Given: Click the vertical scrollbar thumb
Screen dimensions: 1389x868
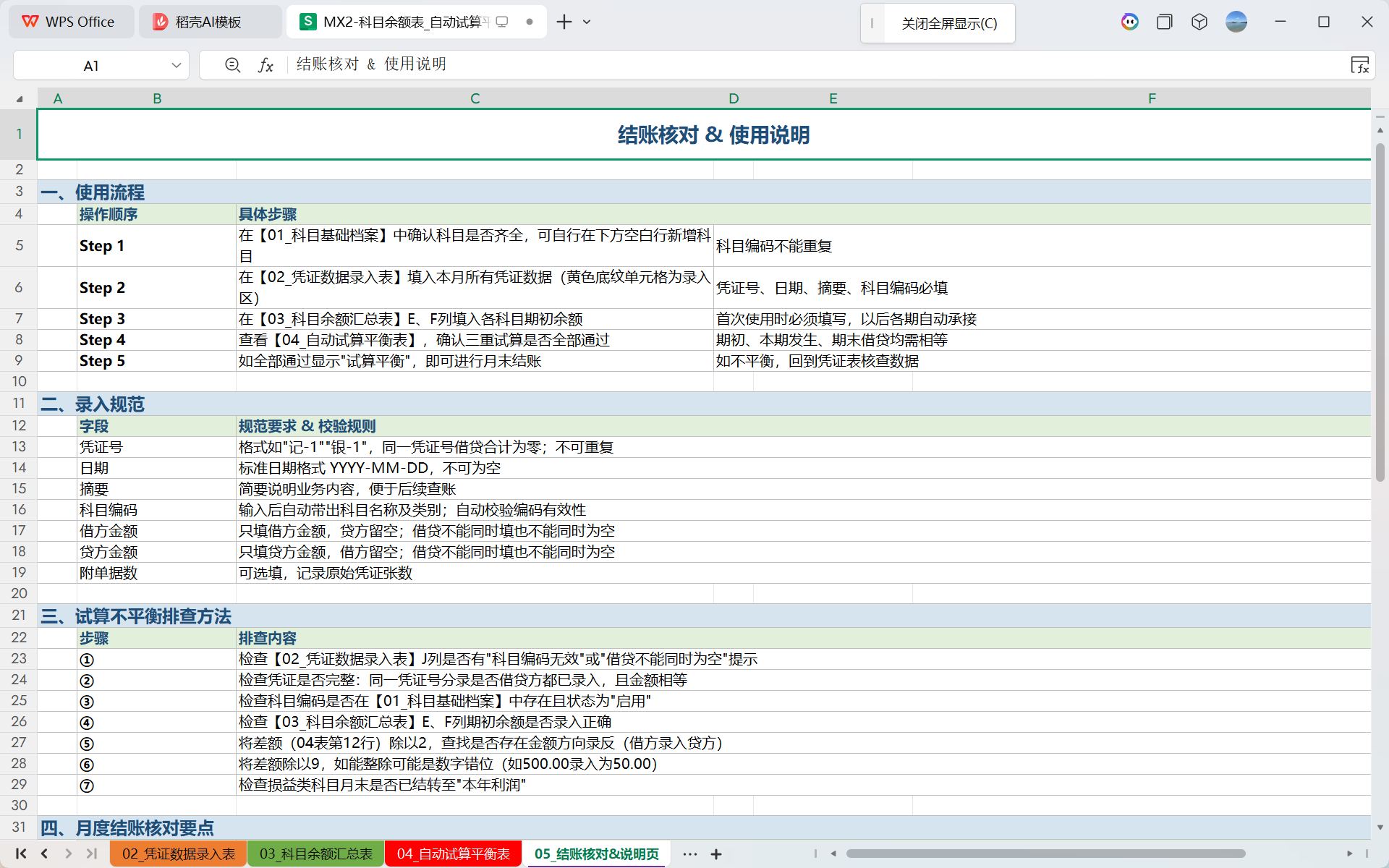Looking at the screenshot, I should coord(1380,311).
